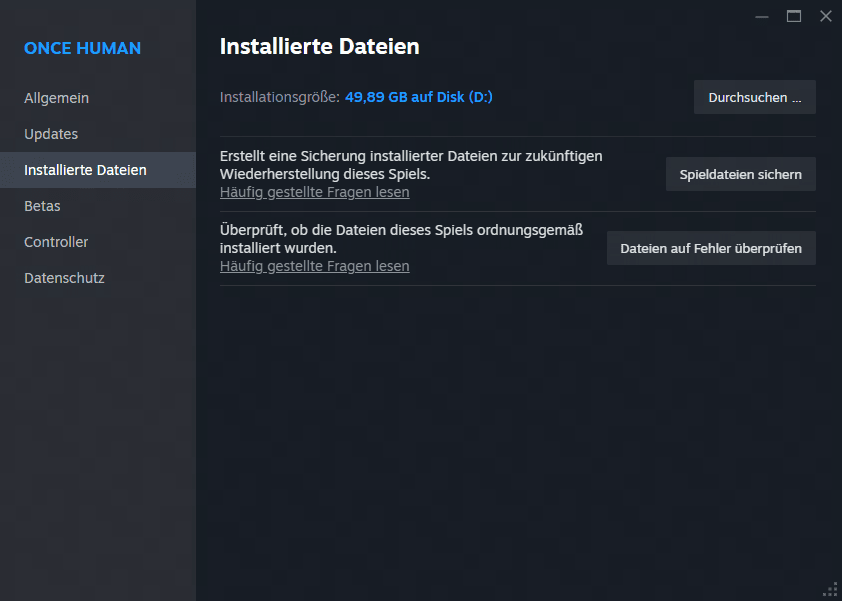The width and height of the screenshot is (842, 601).
Task: Go to the Betas section
Action: 42,206
